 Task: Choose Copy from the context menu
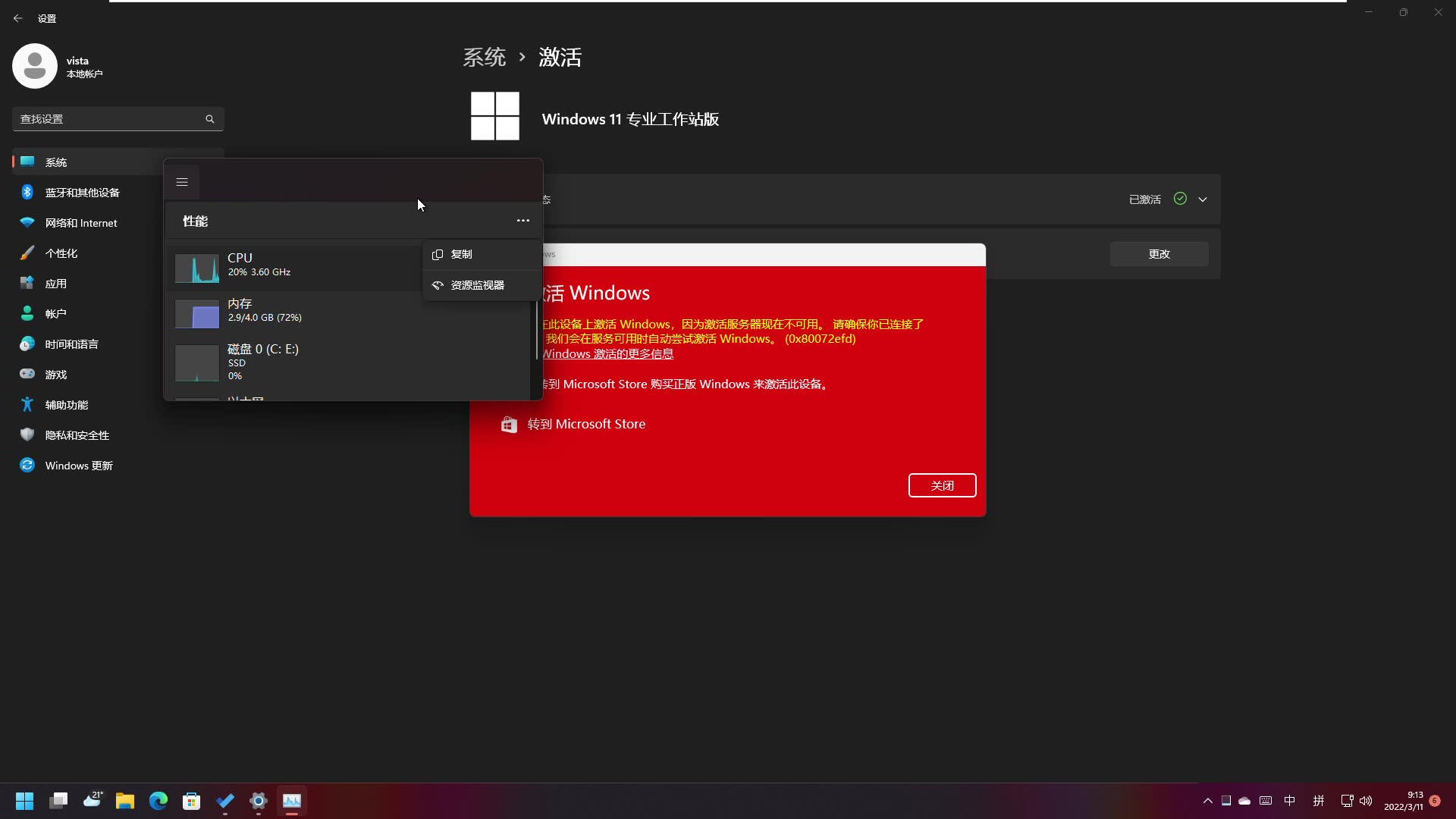coord(480,255)
